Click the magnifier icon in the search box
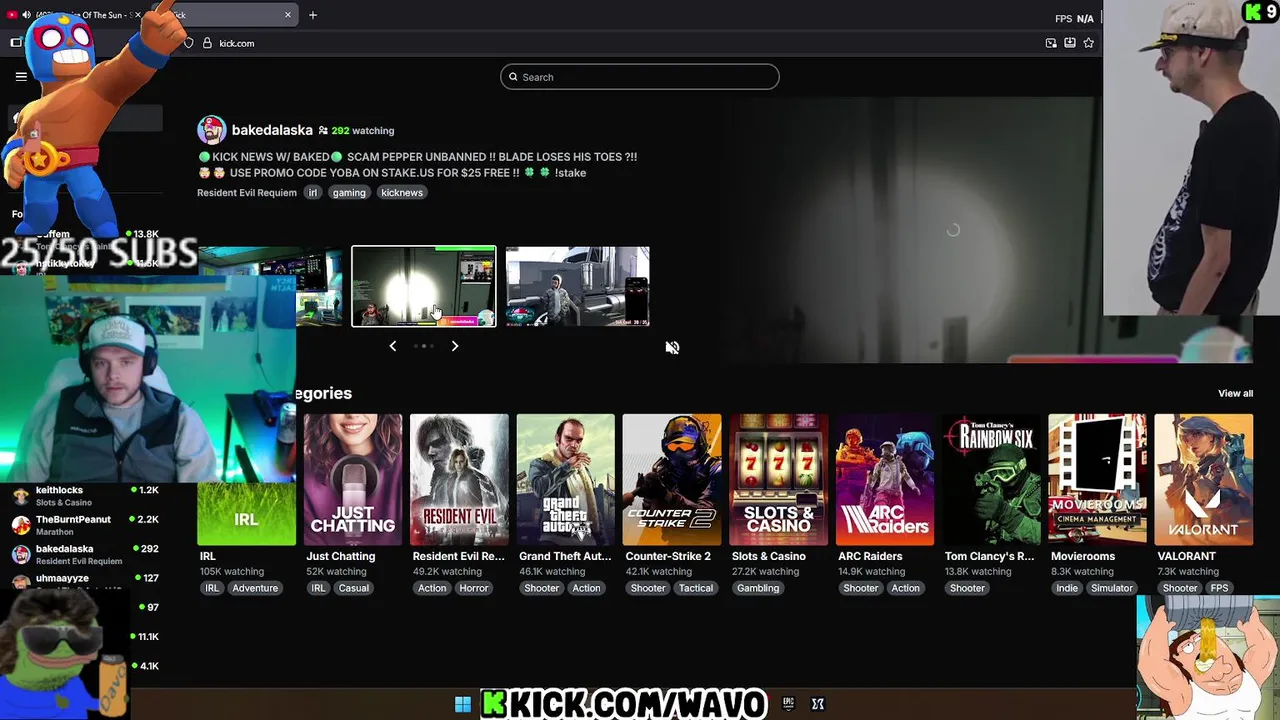The height and width of the screenshot is (720, 1280). (514, 77)
